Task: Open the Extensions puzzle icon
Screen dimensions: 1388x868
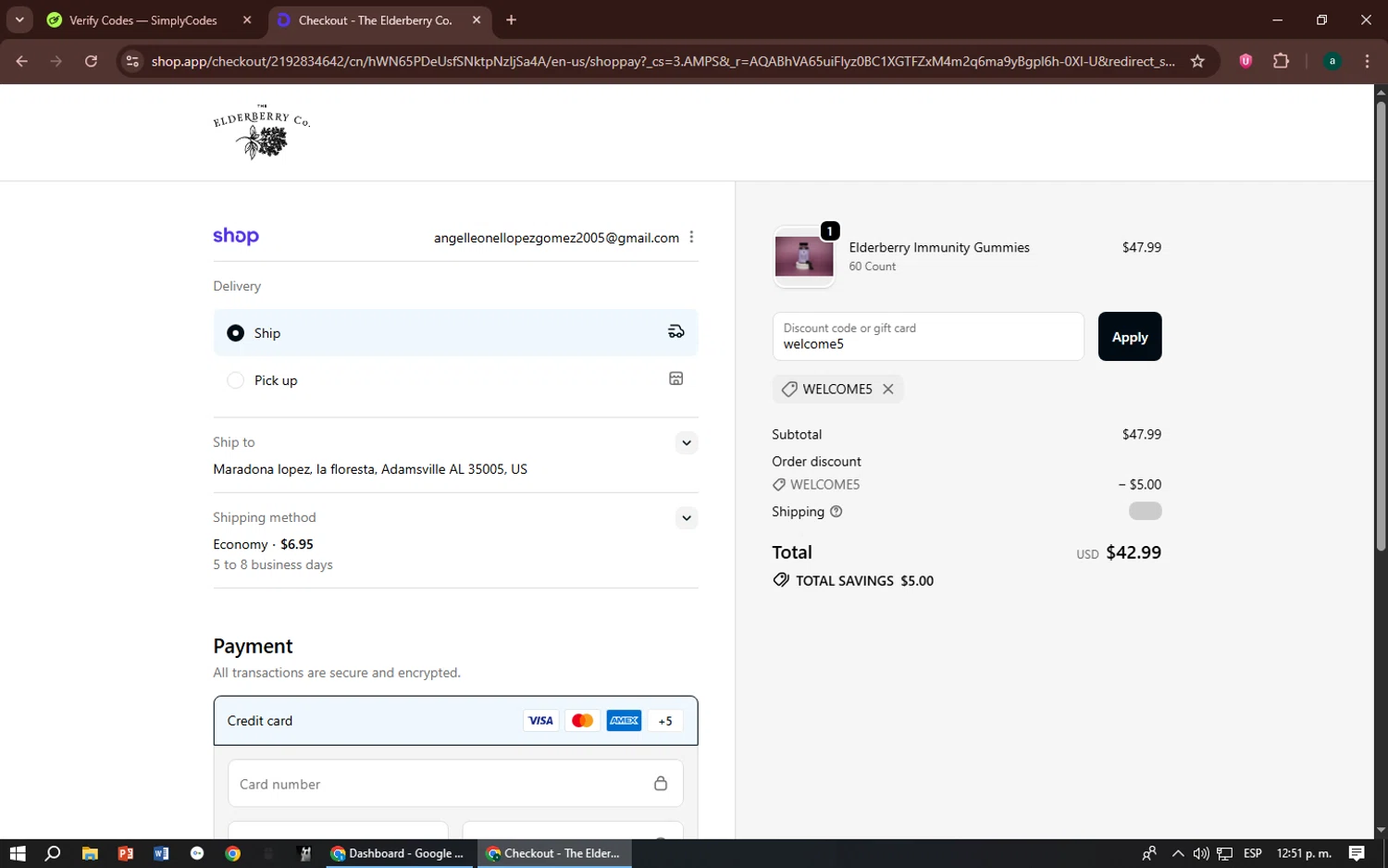Action: [1281, 61]
